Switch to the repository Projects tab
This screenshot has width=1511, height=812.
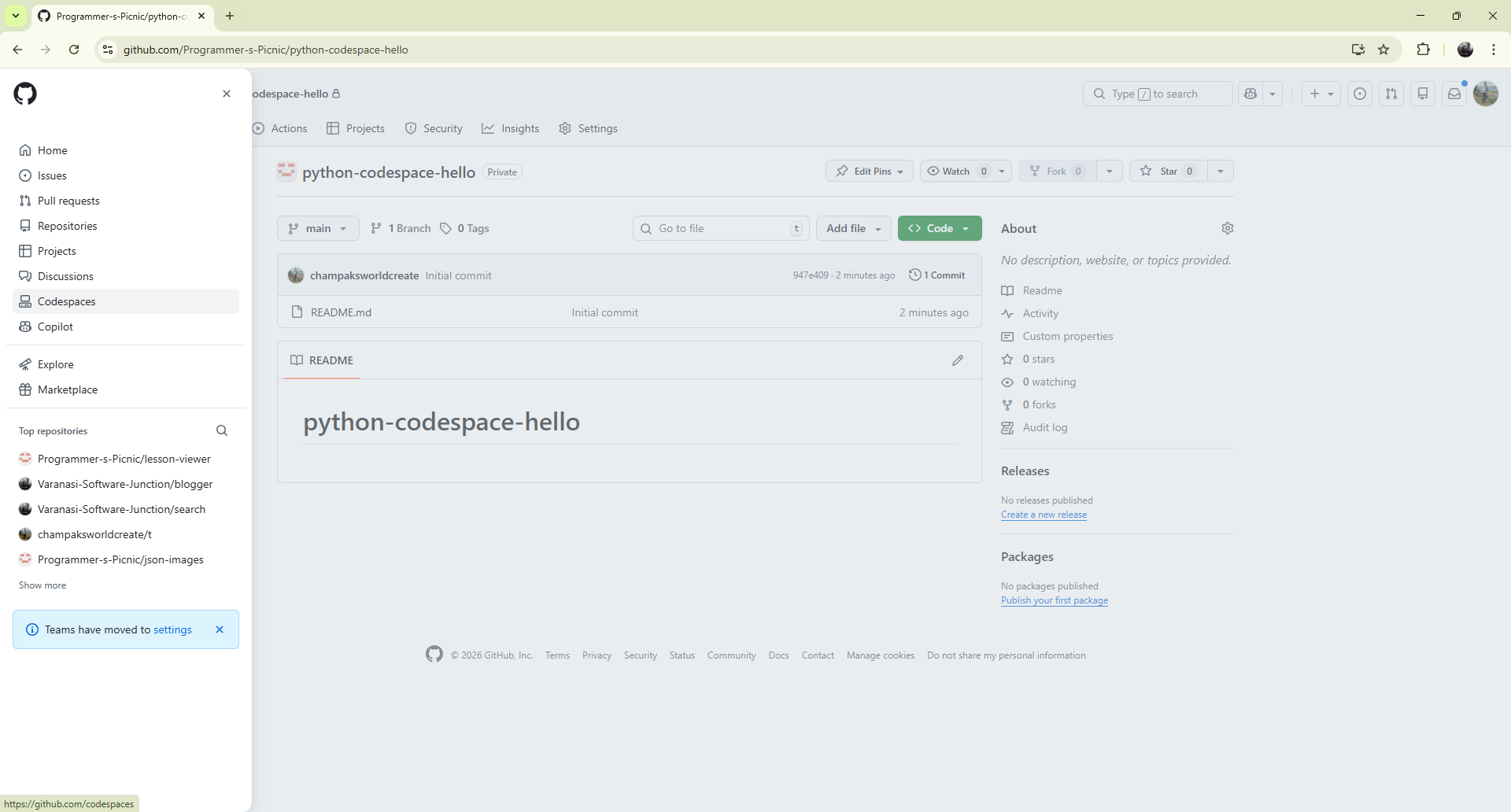coord(356,128)
